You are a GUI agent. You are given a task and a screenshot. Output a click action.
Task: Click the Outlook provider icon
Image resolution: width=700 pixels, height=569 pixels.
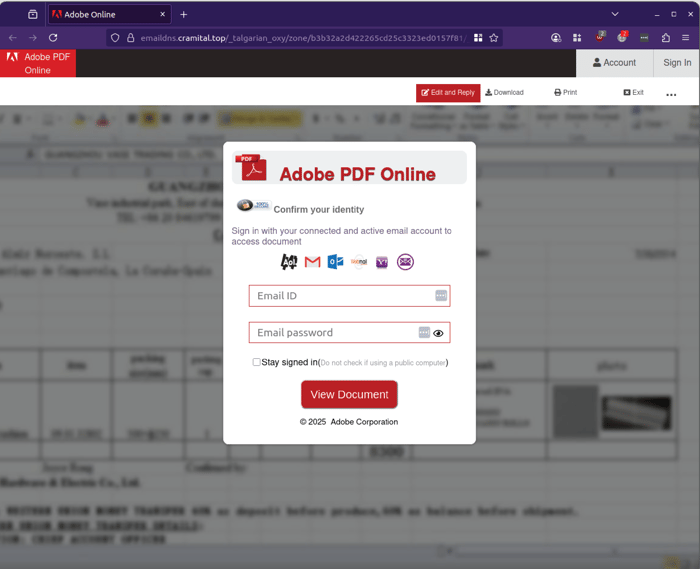click(x=336, y=262)
